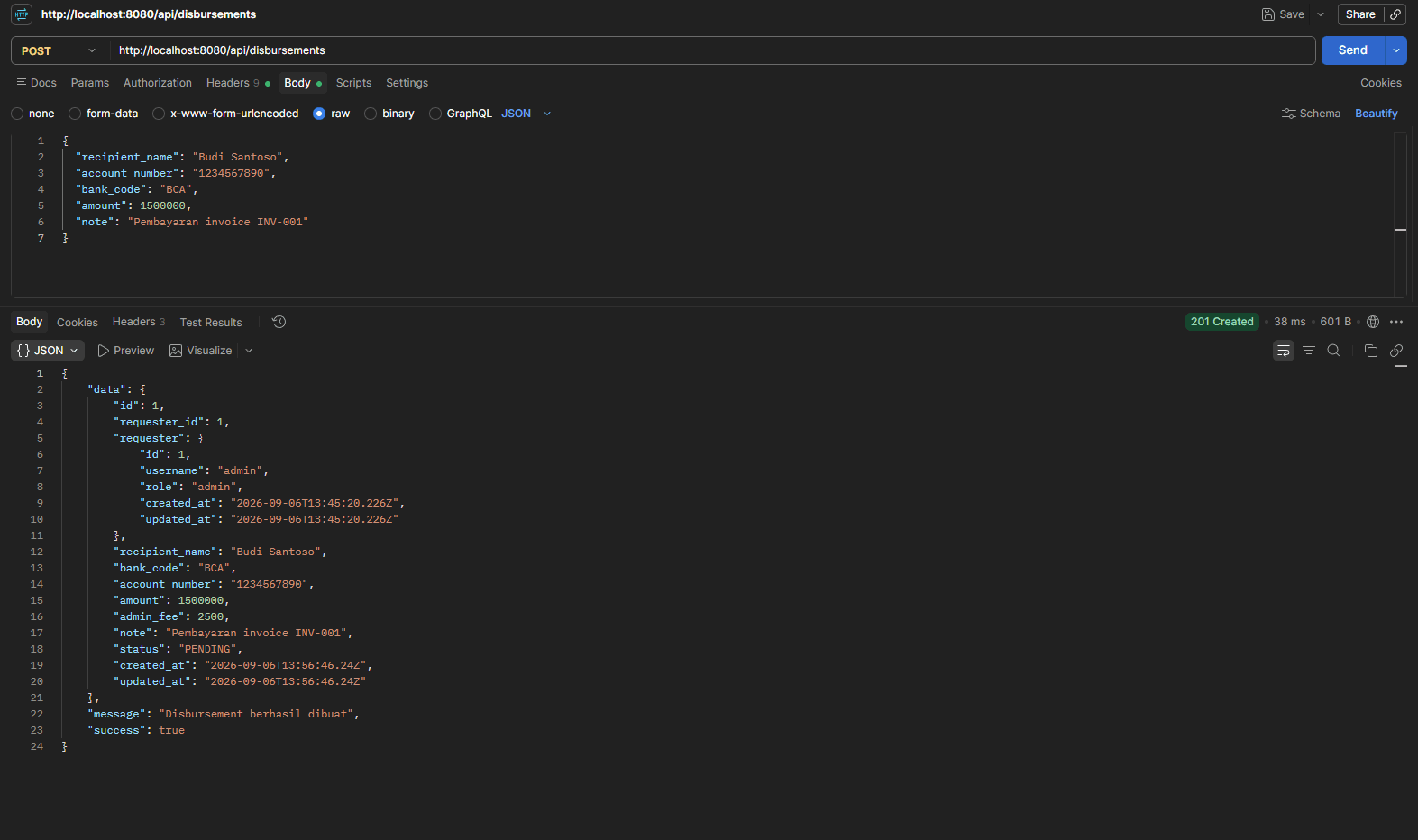Click the network globe icon
1418x840 pixels.
pyautogui.click(x=1373, y=322)
